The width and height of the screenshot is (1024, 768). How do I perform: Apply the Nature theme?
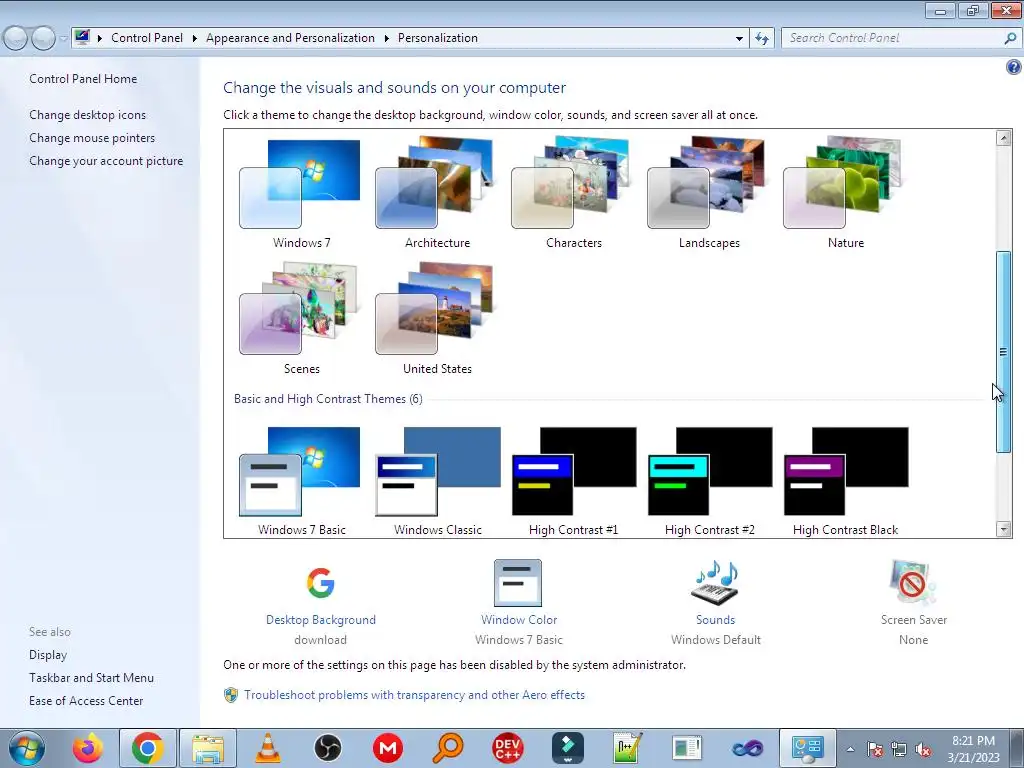(845, 193)
